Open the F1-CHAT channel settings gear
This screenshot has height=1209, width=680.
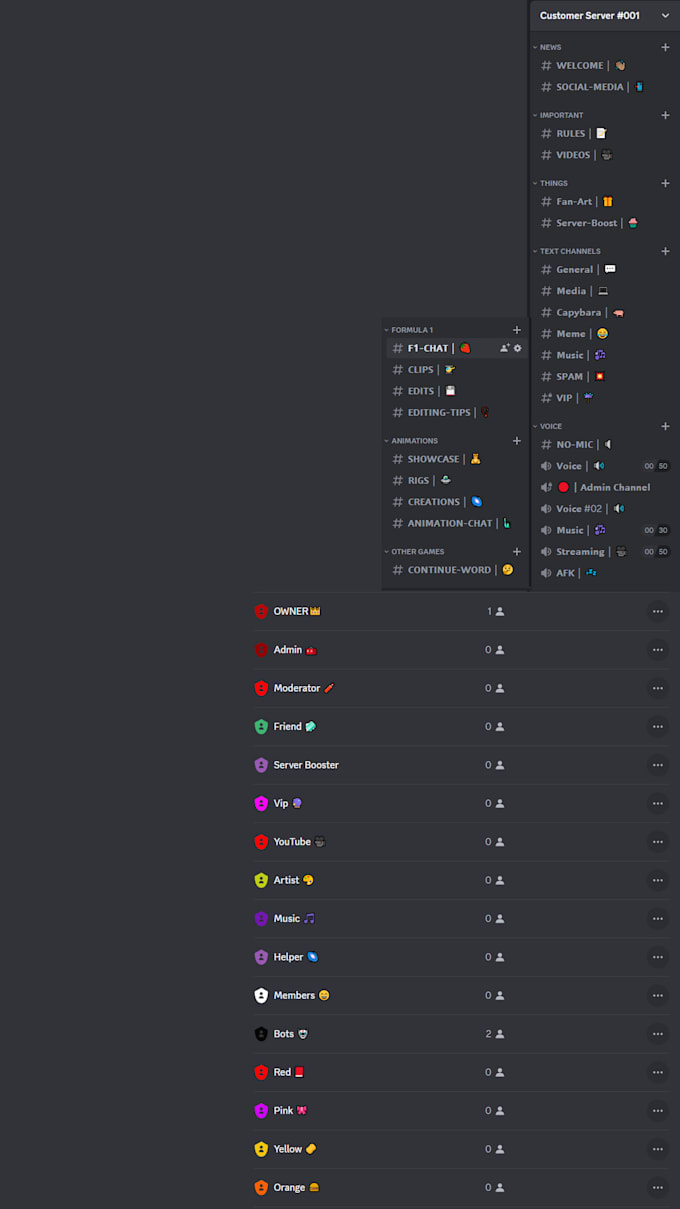[x=518, y=348]
